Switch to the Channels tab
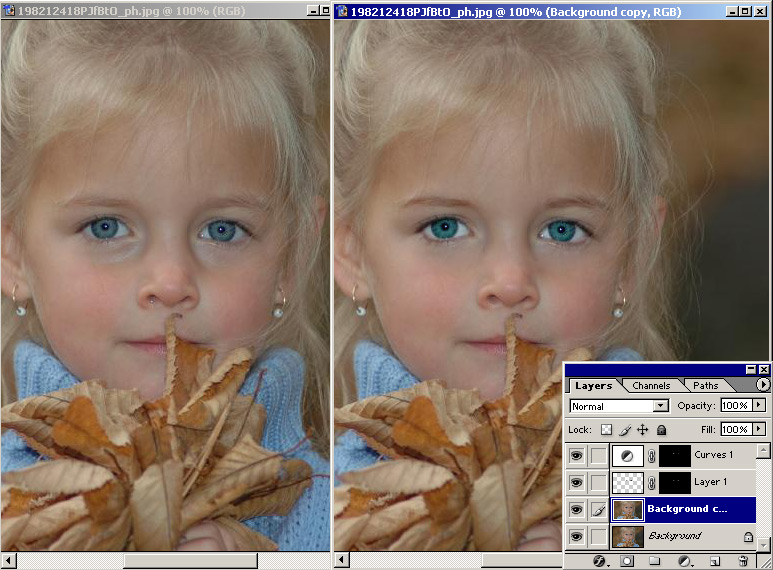The height and width of the screenshot is (570, 773). 651,386
